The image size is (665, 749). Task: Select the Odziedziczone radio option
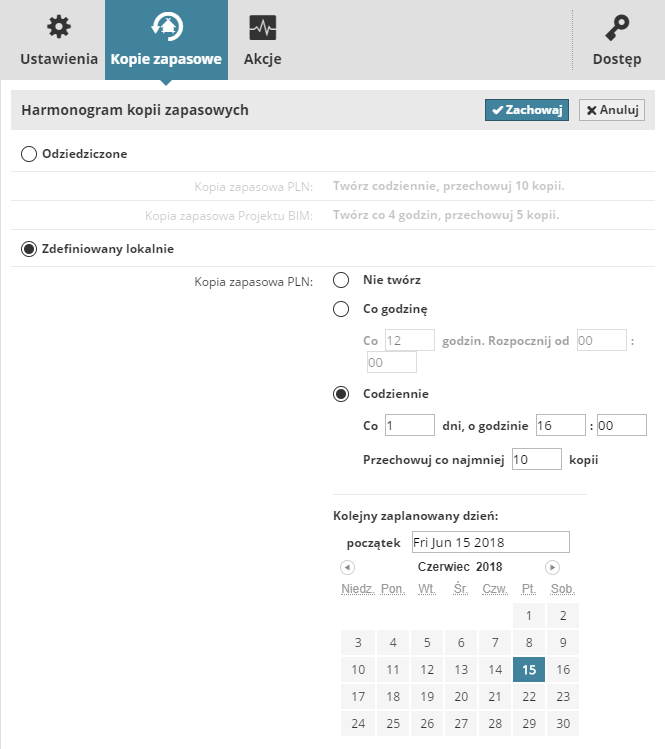pyautogui.click(x=28, y=154)
